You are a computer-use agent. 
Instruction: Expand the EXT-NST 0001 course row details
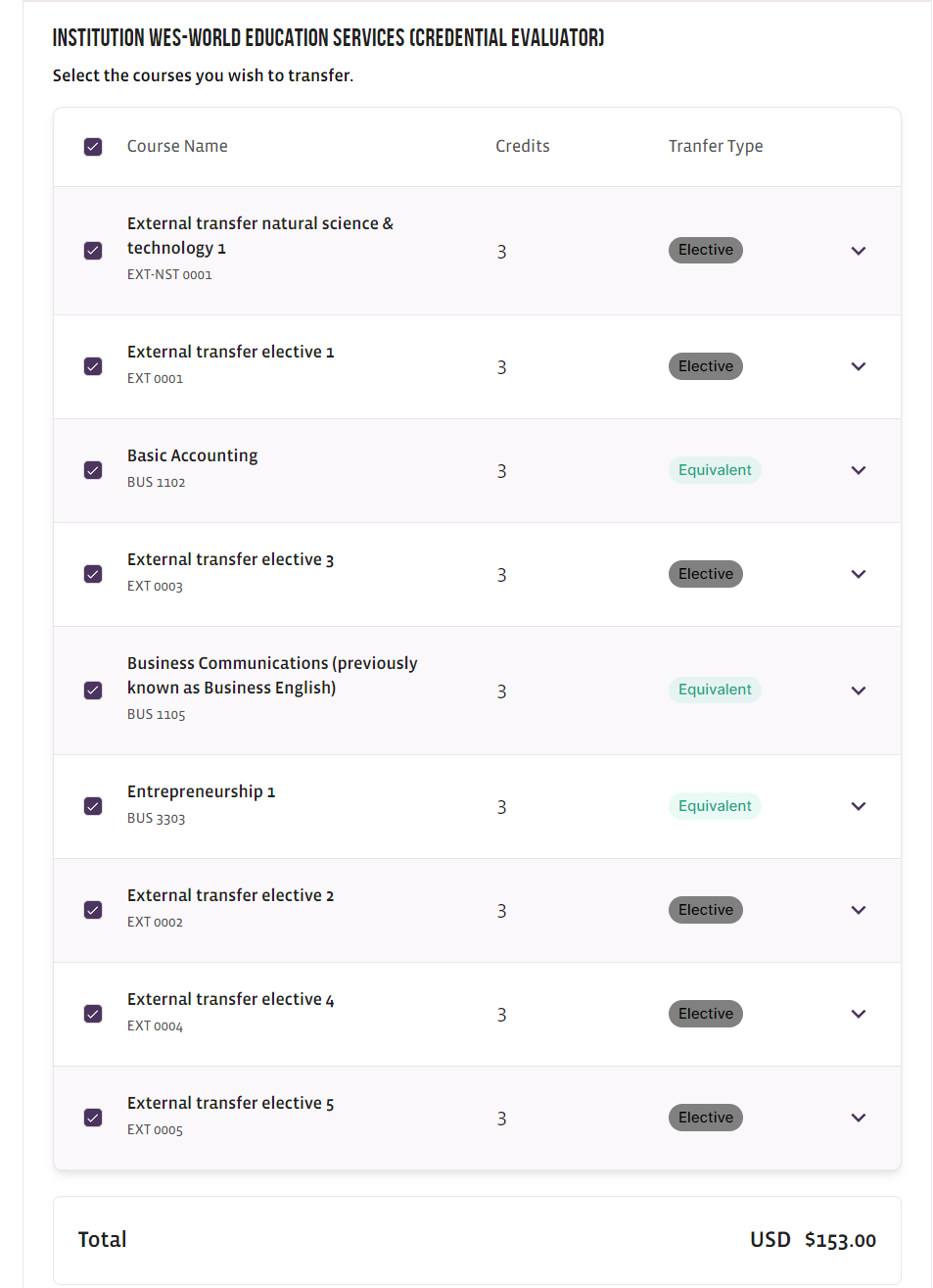coord(859,251)
